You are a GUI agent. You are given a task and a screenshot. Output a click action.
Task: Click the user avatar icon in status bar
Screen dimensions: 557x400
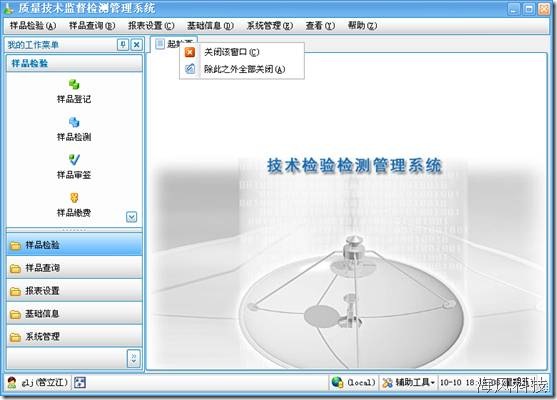click(x=12, y=383)
